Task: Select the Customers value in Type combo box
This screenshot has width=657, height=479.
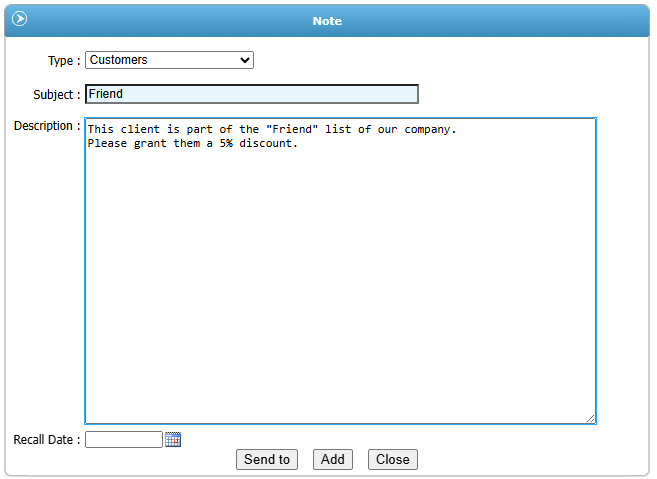Action: coord(160,60)
